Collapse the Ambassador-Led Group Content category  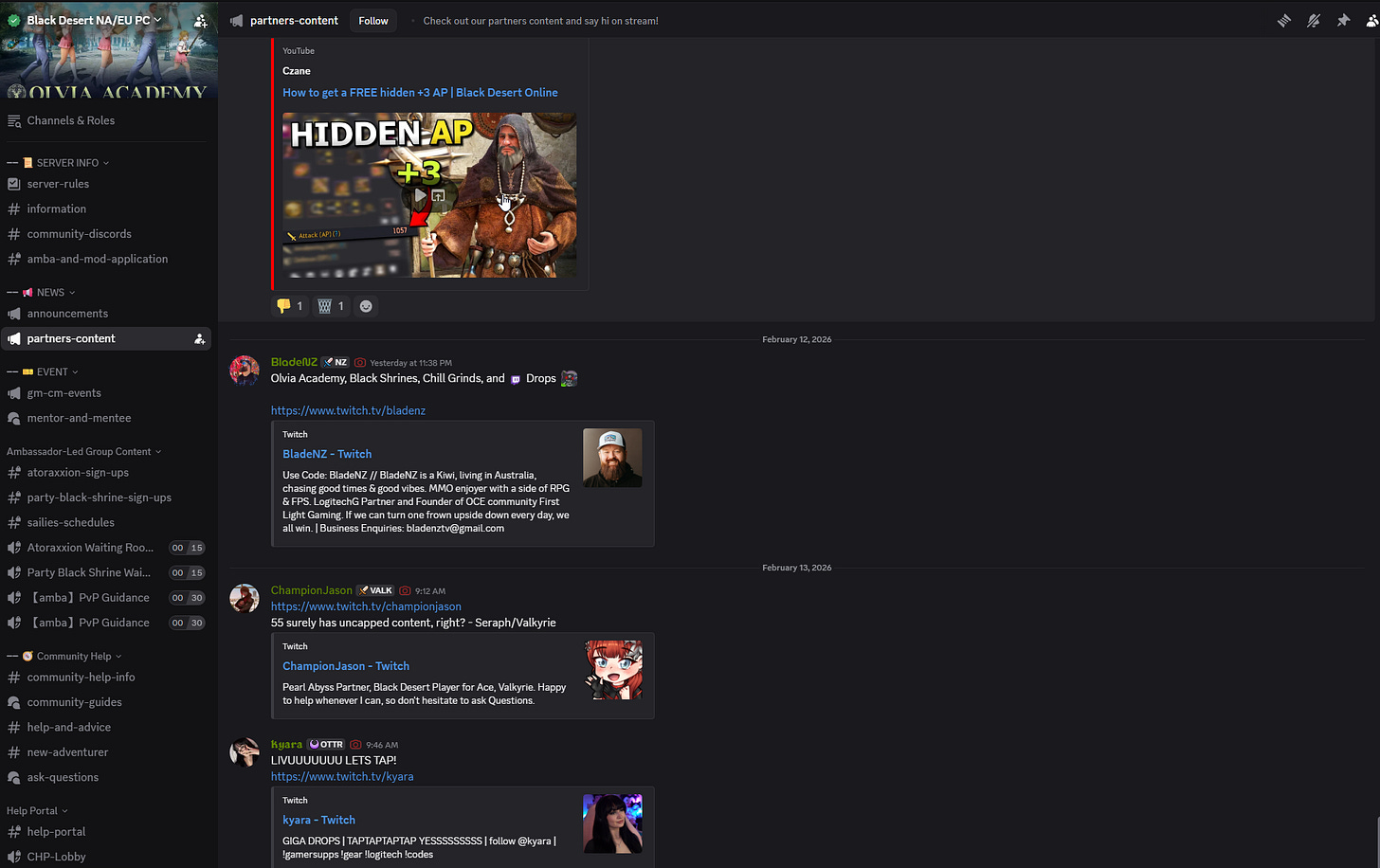83,451
